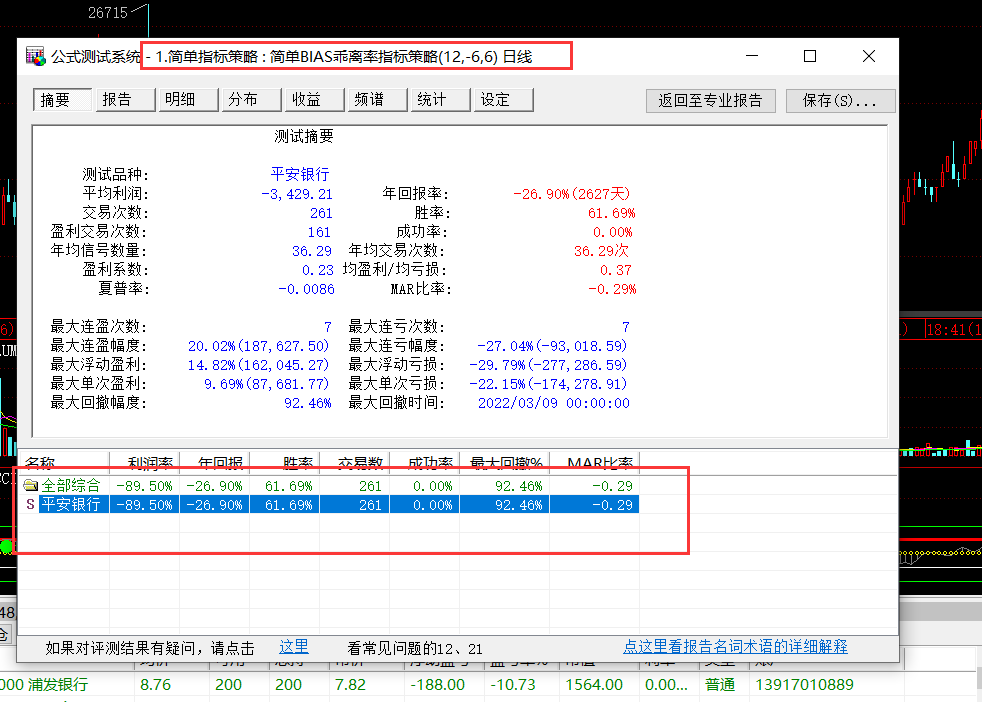Open the 设定 tab
Image resolution: width=982 pixels, height=702 pixels.
(x=504, y=100)
